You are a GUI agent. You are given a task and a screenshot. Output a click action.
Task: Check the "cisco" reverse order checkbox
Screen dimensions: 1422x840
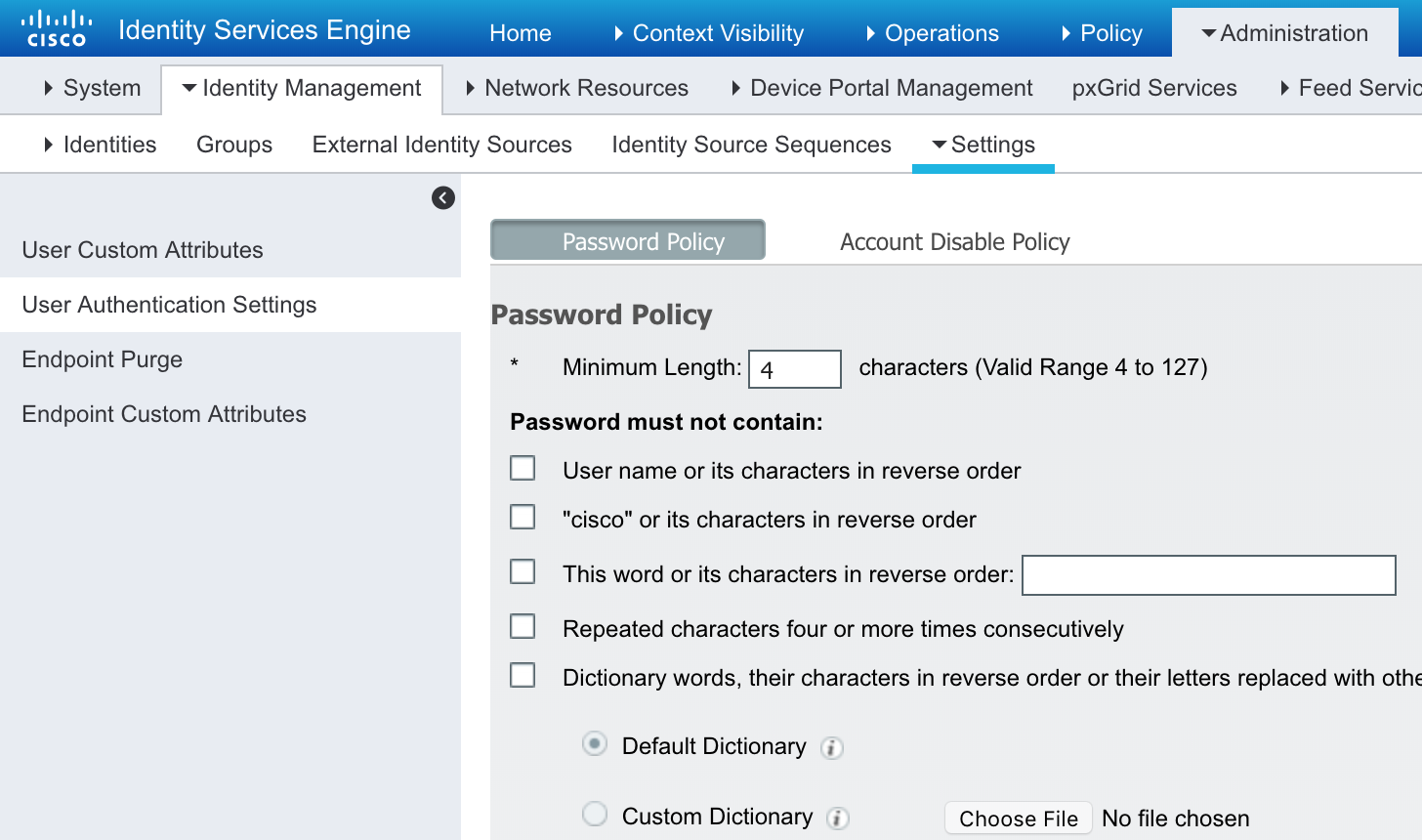point(523,518)
